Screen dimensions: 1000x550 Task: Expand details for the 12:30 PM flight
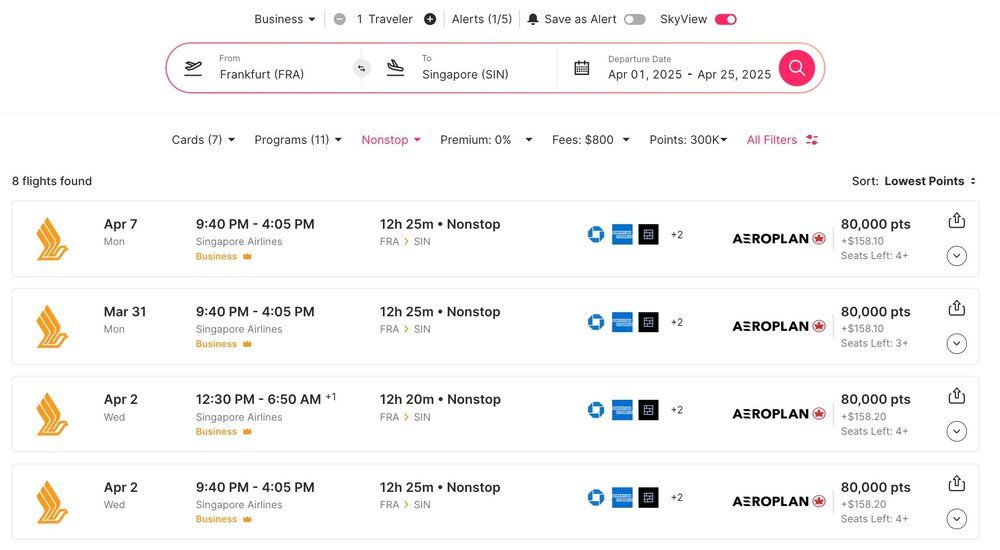pyautogui.click(x=956, y=431)
